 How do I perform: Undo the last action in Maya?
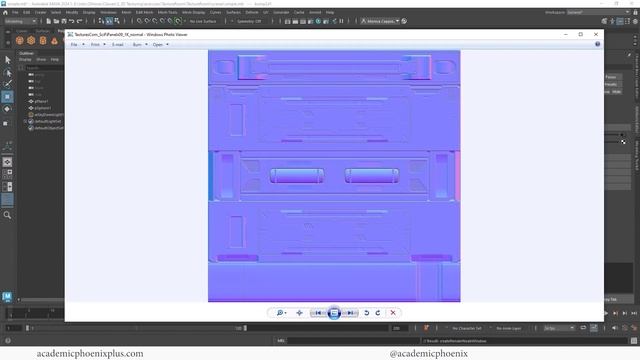[x=72, y=21]
